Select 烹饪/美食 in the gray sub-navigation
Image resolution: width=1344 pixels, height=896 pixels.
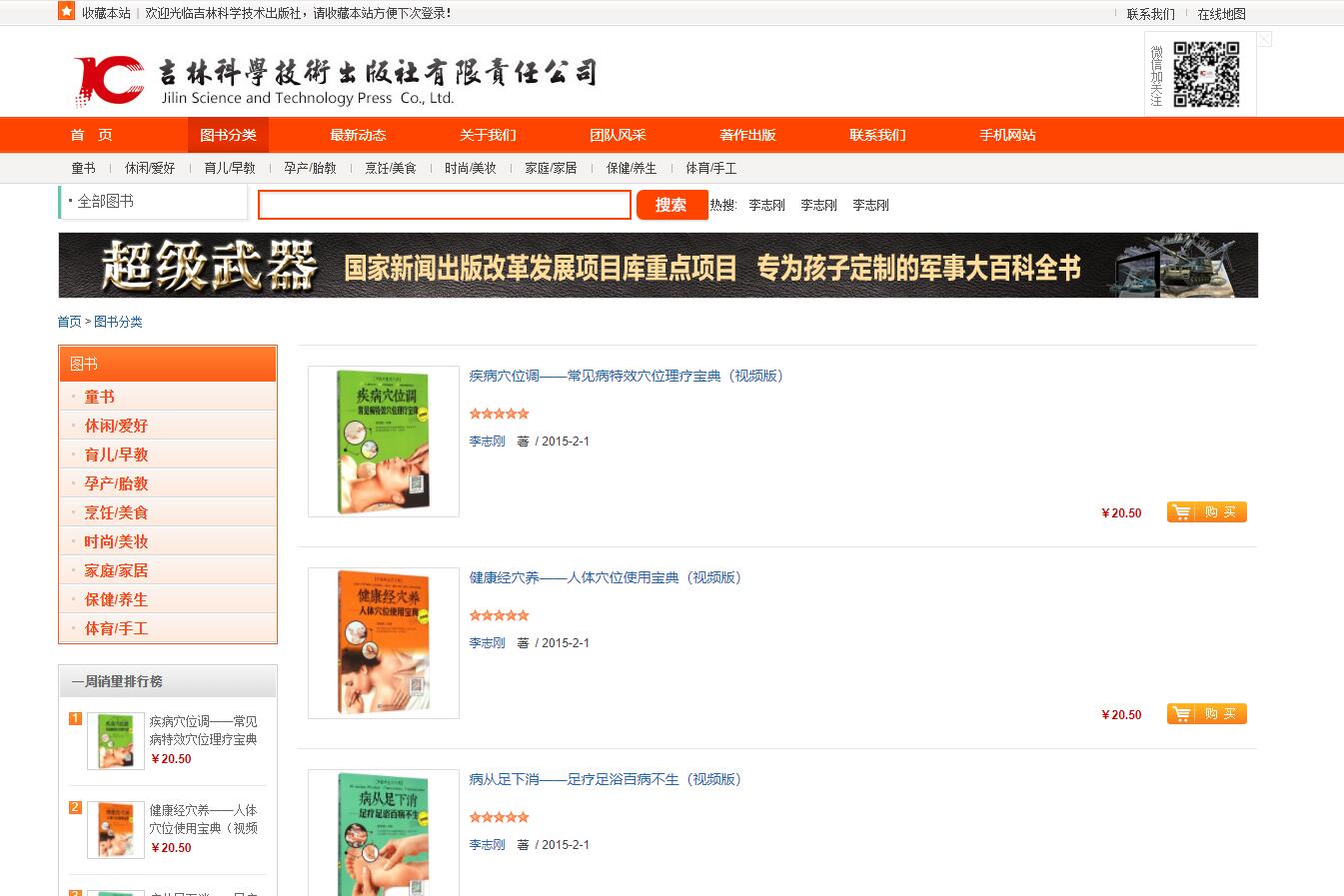click(391, 168)
